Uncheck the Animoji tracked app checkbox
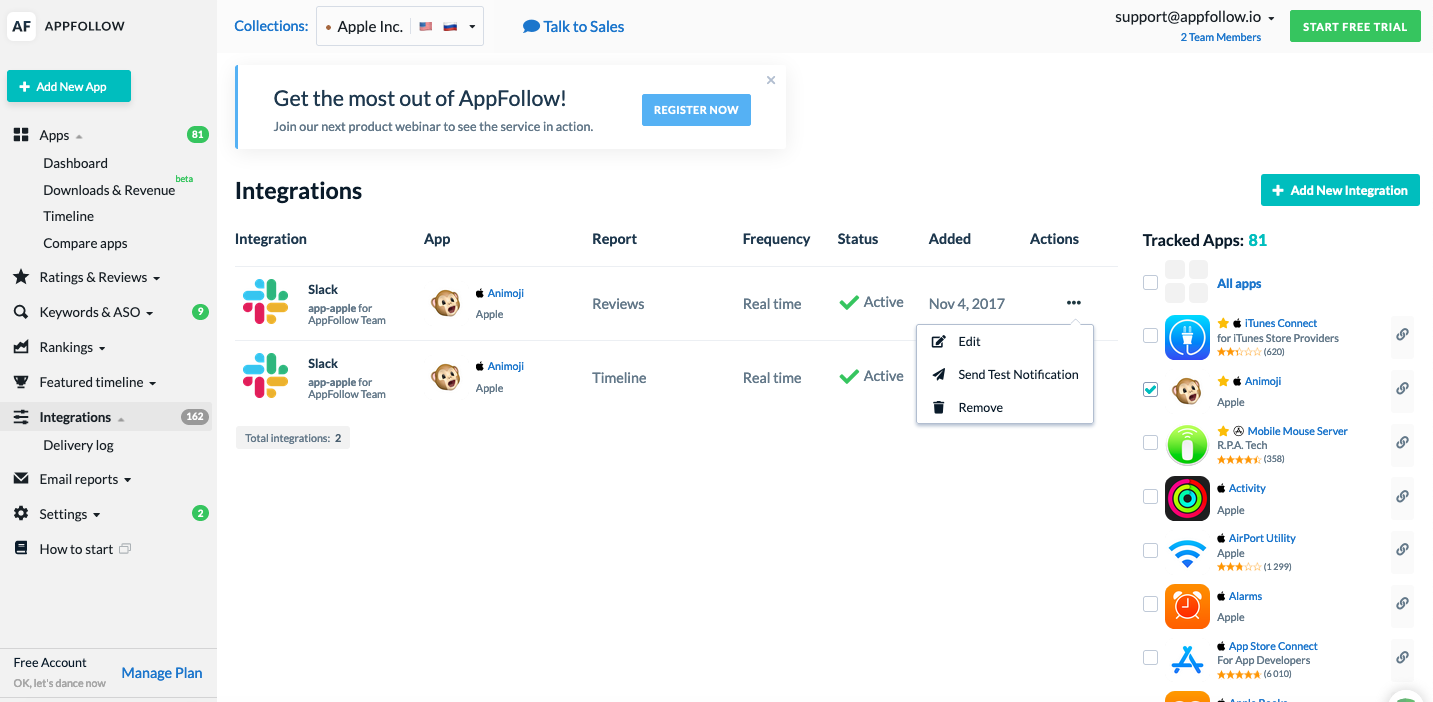This screenshot has height=702, width=1433. 1150,389
